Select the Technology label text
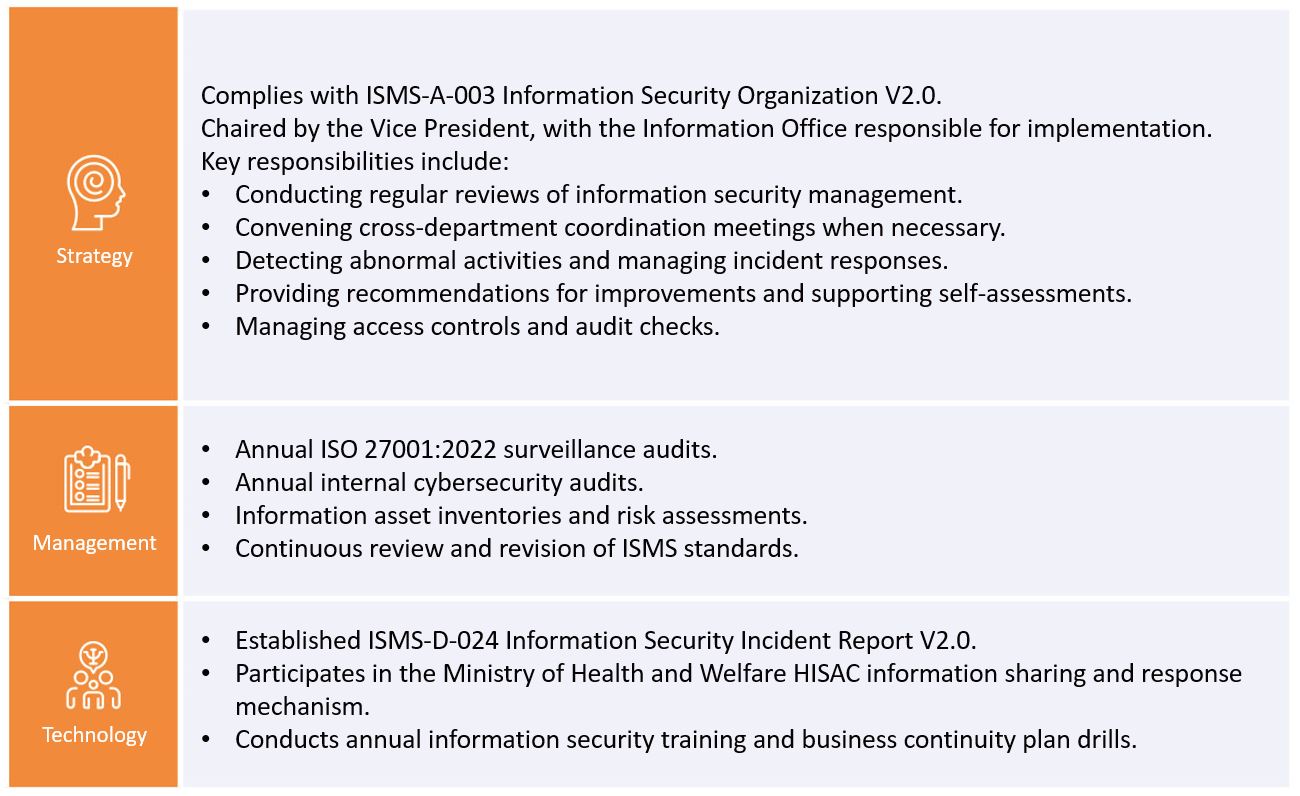The height and width of the screenshot is (796, 1300). [x=94, y=735]
